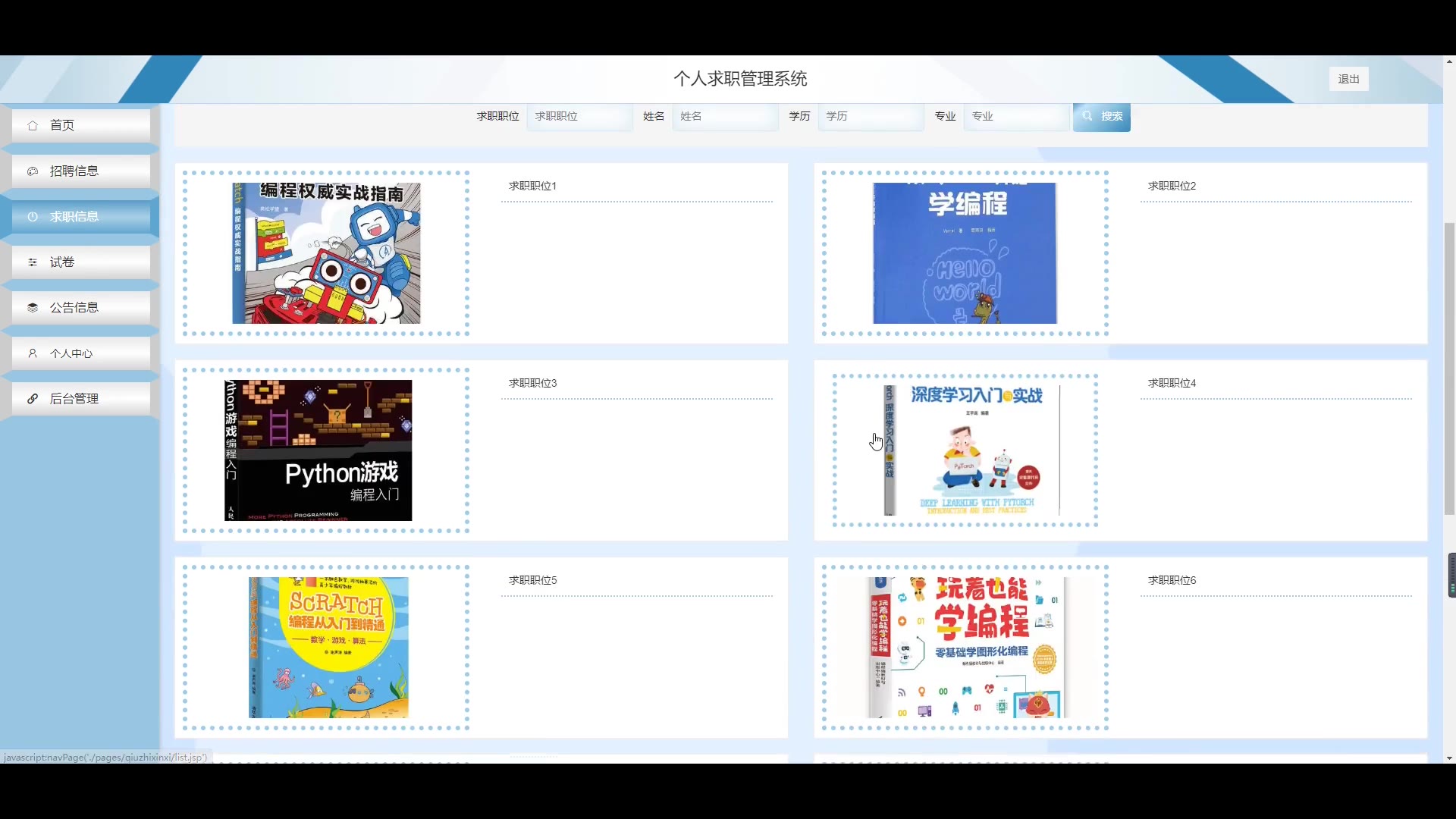This screenshot has height=819, width=1456.
Task: Open 试卷 menu item
Action: click(x=80, y=262)
